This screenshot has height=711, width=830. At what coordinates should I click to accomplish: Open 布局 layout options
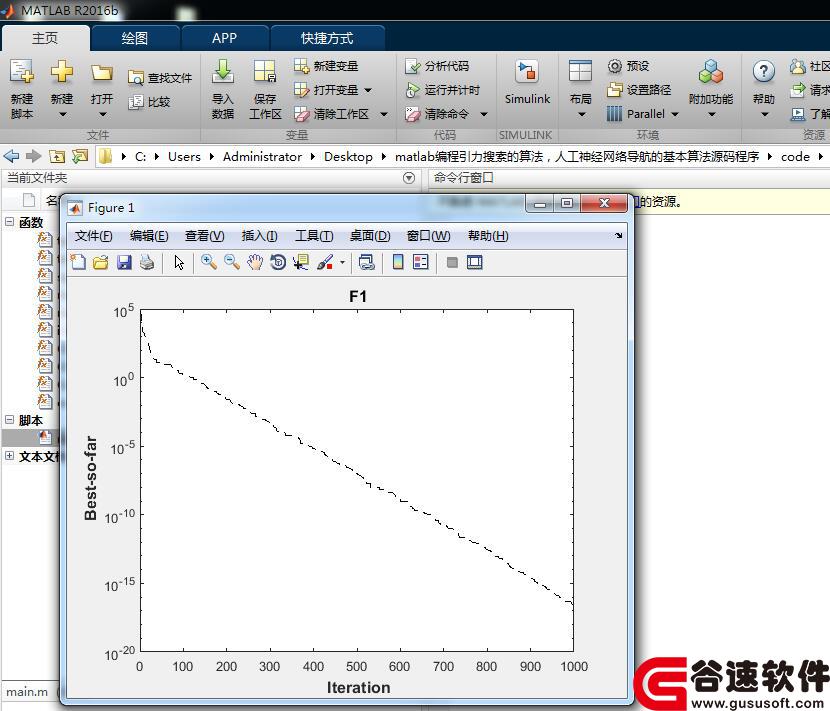pyautogui.click(x=580, y=89)
